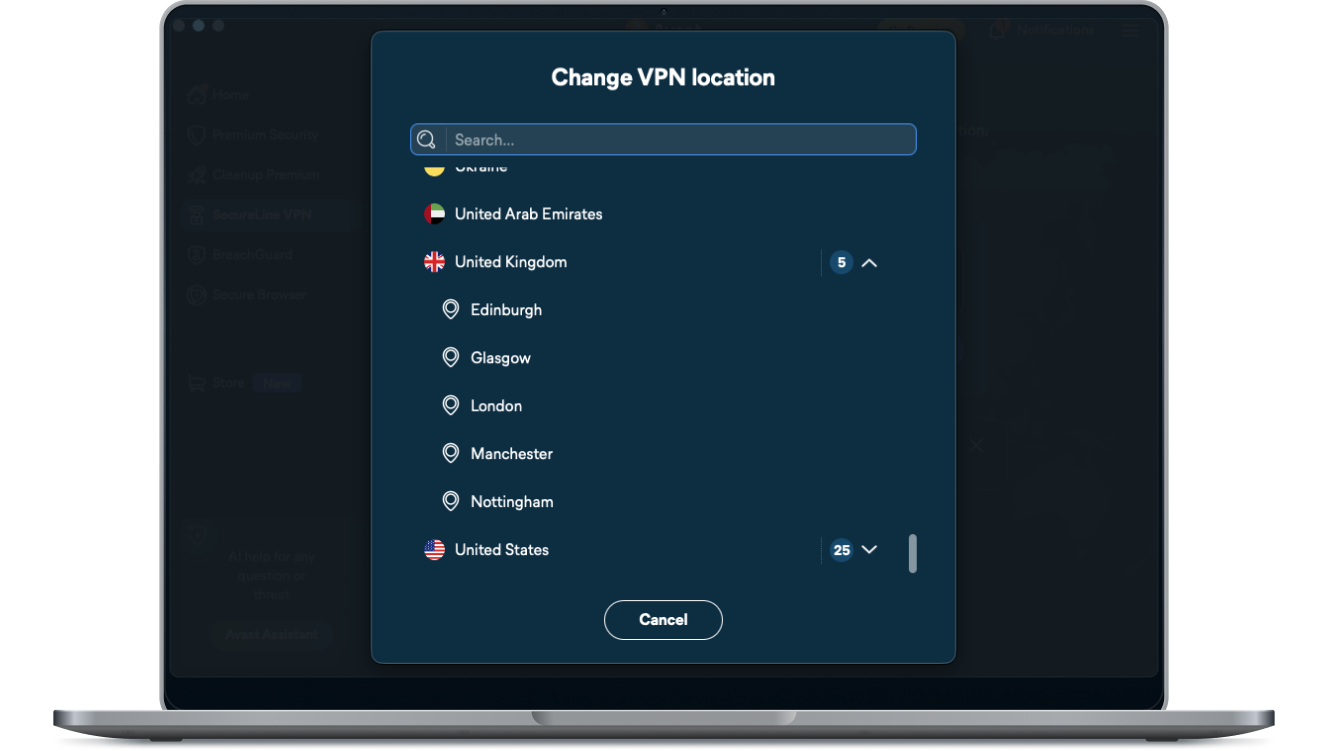Choose Edinburgh as VPN location

[x=506, y=310]
